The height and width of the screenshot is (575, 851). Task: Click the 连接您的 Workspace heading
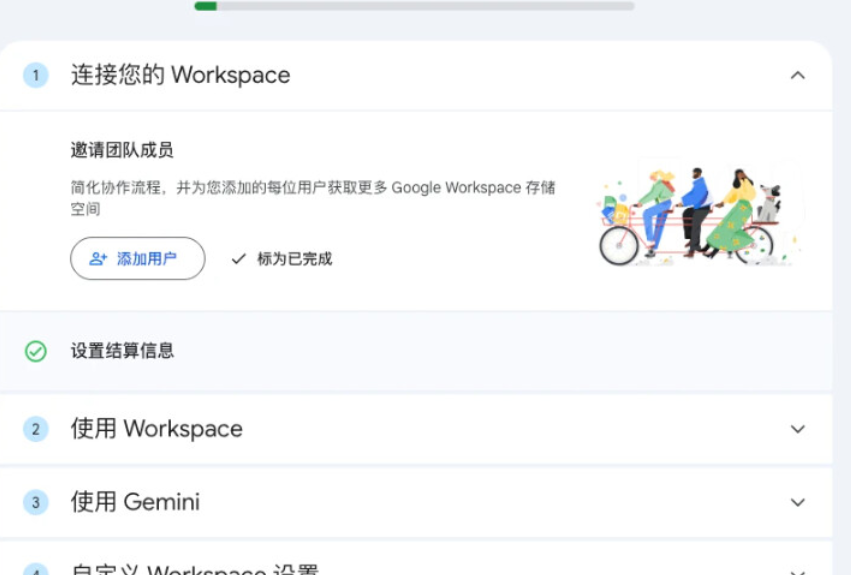[181, 75]
